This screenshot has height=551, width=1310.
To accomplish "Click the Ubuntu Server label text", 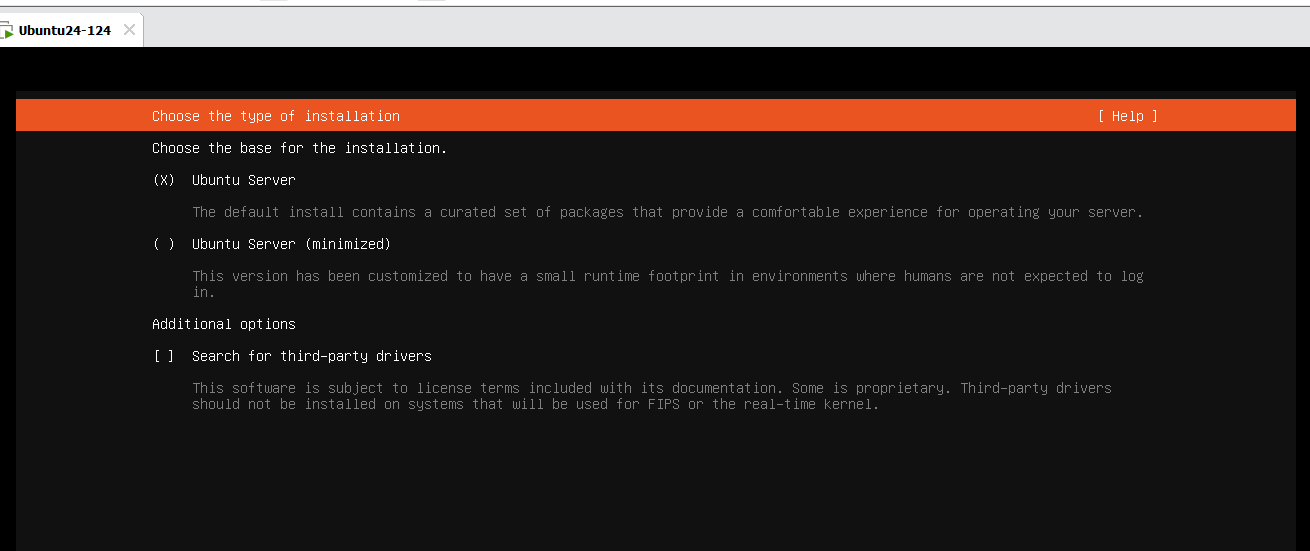I will point(244,180).
